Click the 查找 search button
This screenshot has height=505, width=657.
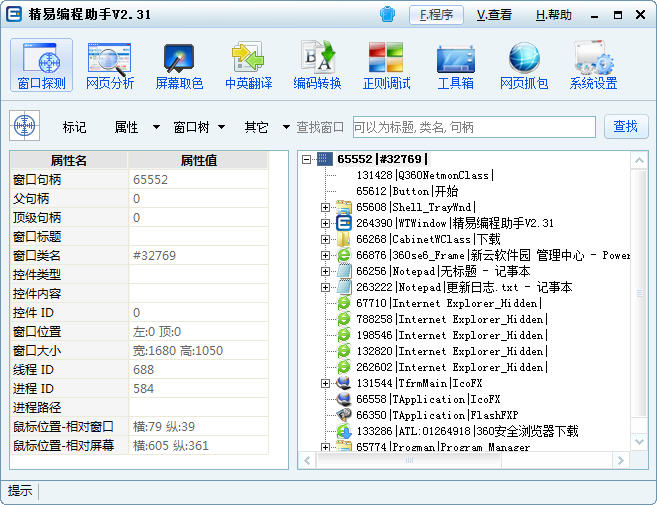(x=626, y=126)
